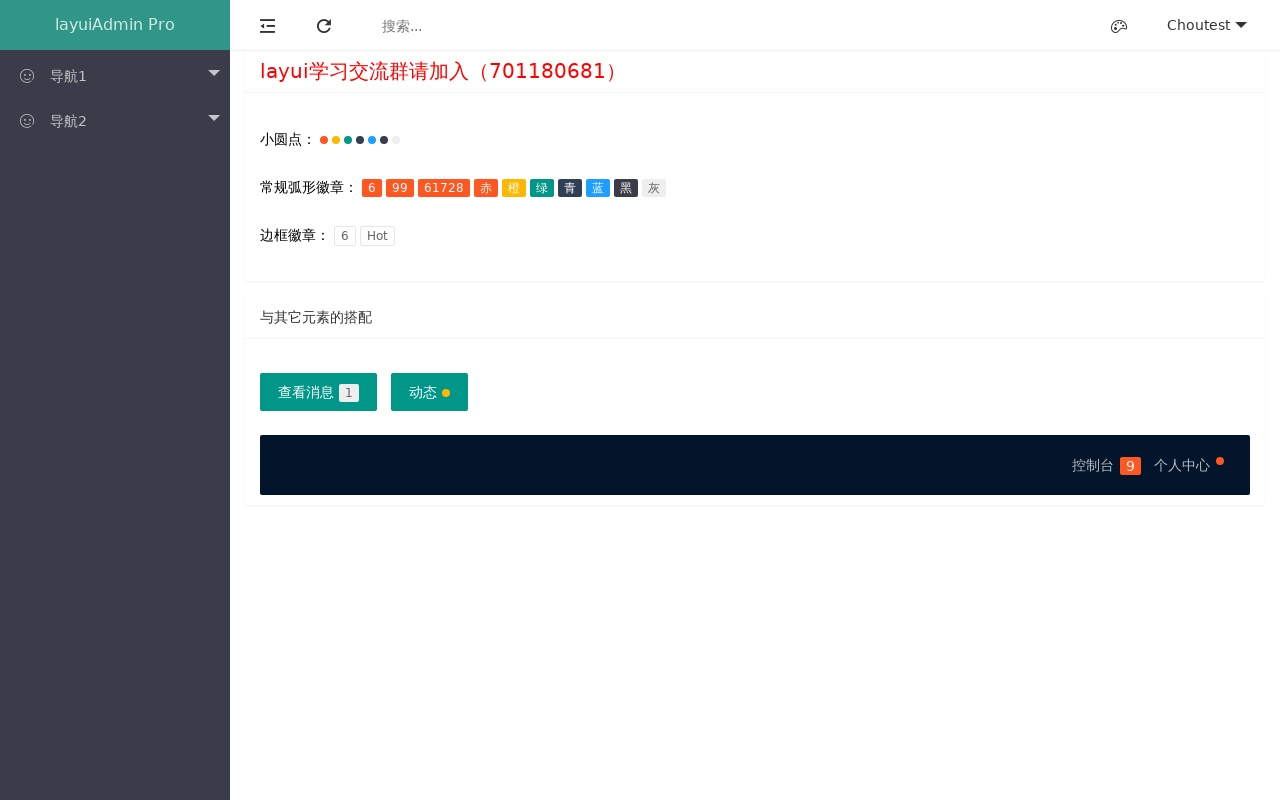The width and height of the screenshot is (1280, 800).
Task: Click the 赤 red badge
Action: click(x=486, y=188)
